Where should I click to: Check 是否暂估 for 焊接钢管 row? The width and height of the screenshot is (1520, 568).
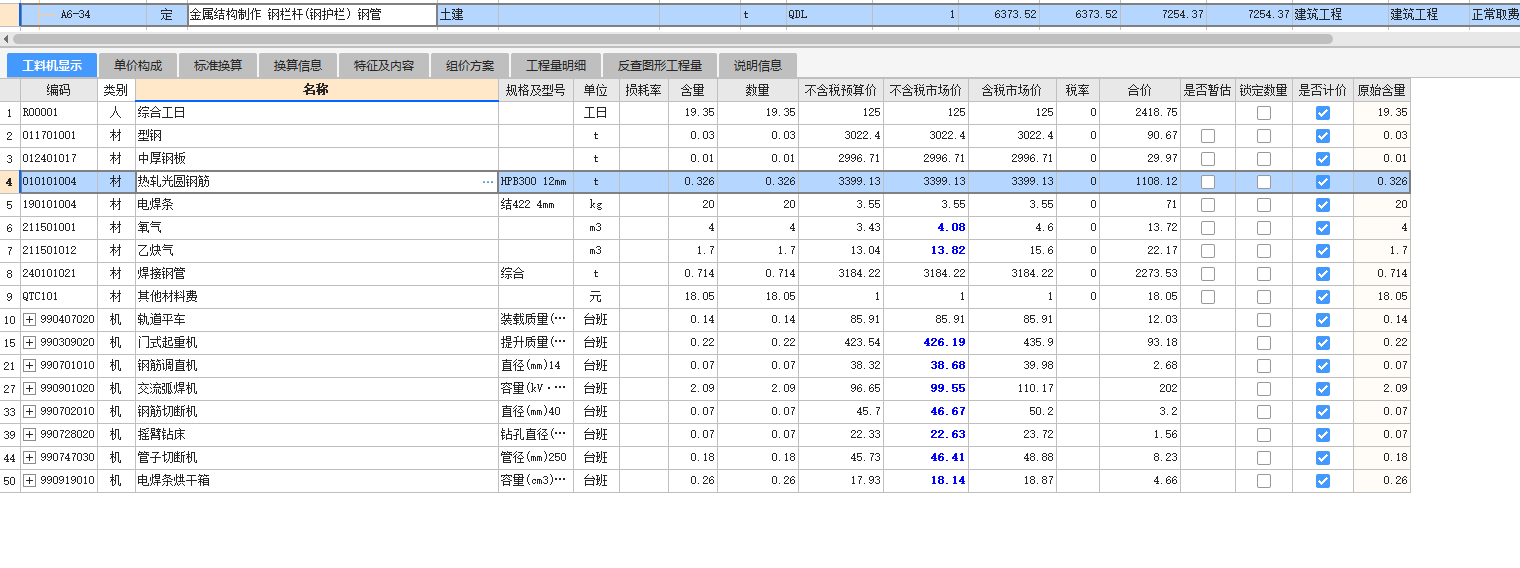point(1208,274)
